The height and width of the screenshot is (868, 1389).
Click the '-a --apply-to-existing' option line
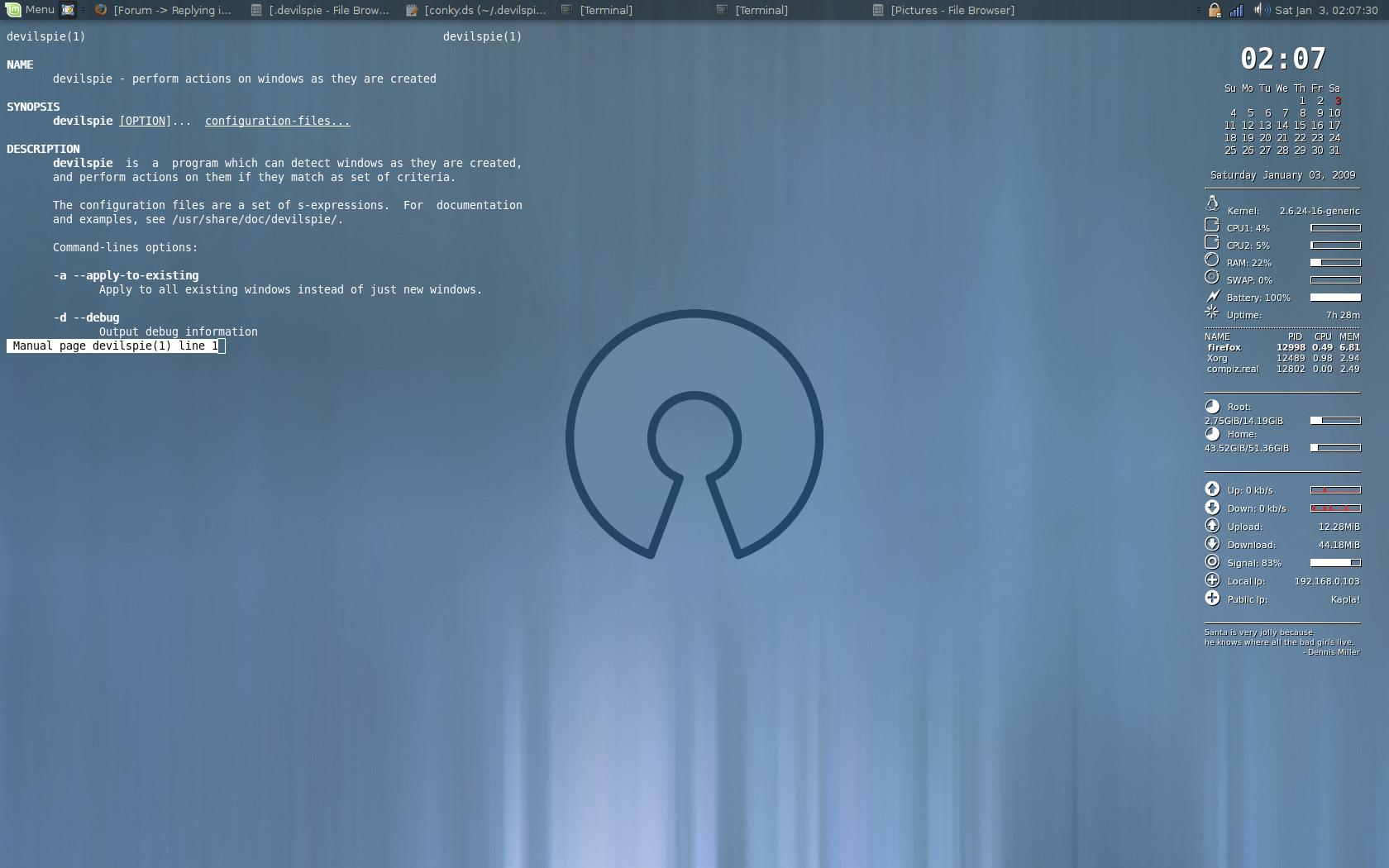126,275
